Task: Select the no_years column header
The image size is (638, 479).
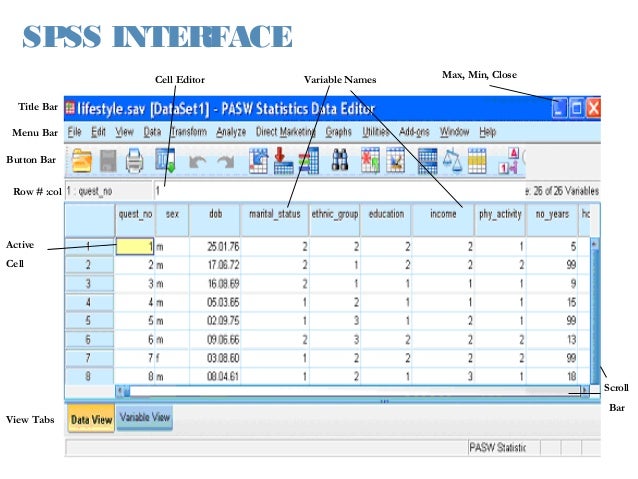Action: click(x=552, y=219)
